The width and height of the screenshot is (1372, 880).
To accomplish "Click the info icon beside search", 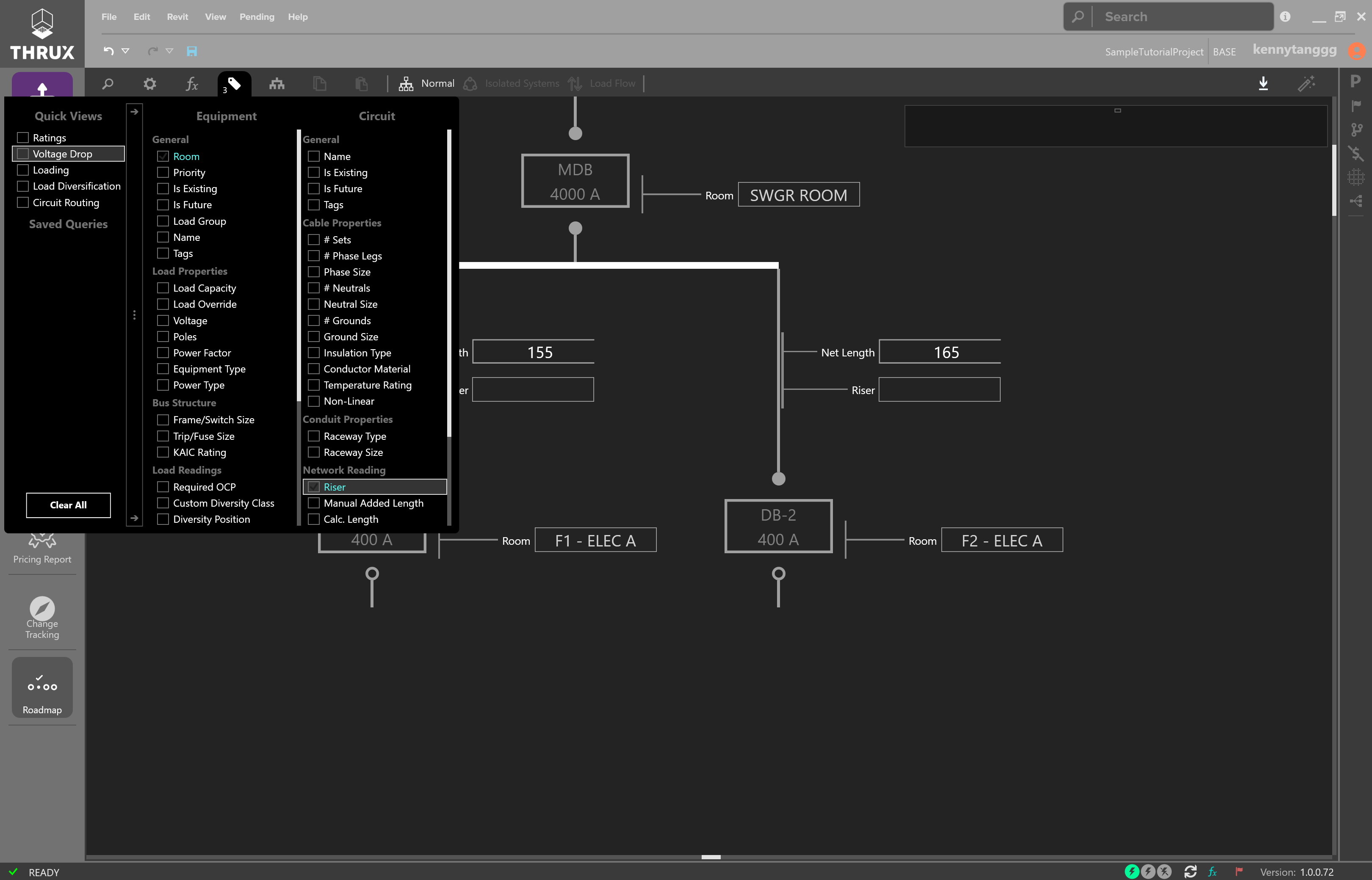I will [1285, 17].
